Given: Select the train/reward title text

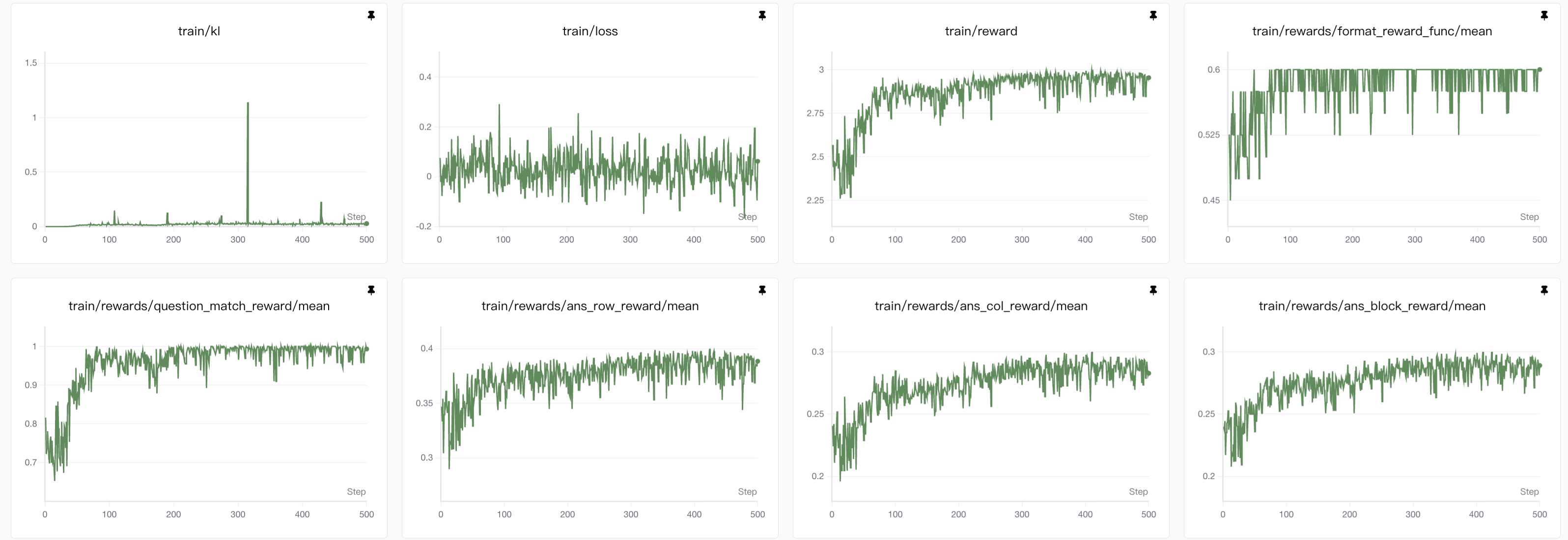Looking at the screenshot, I should (980, 31).
